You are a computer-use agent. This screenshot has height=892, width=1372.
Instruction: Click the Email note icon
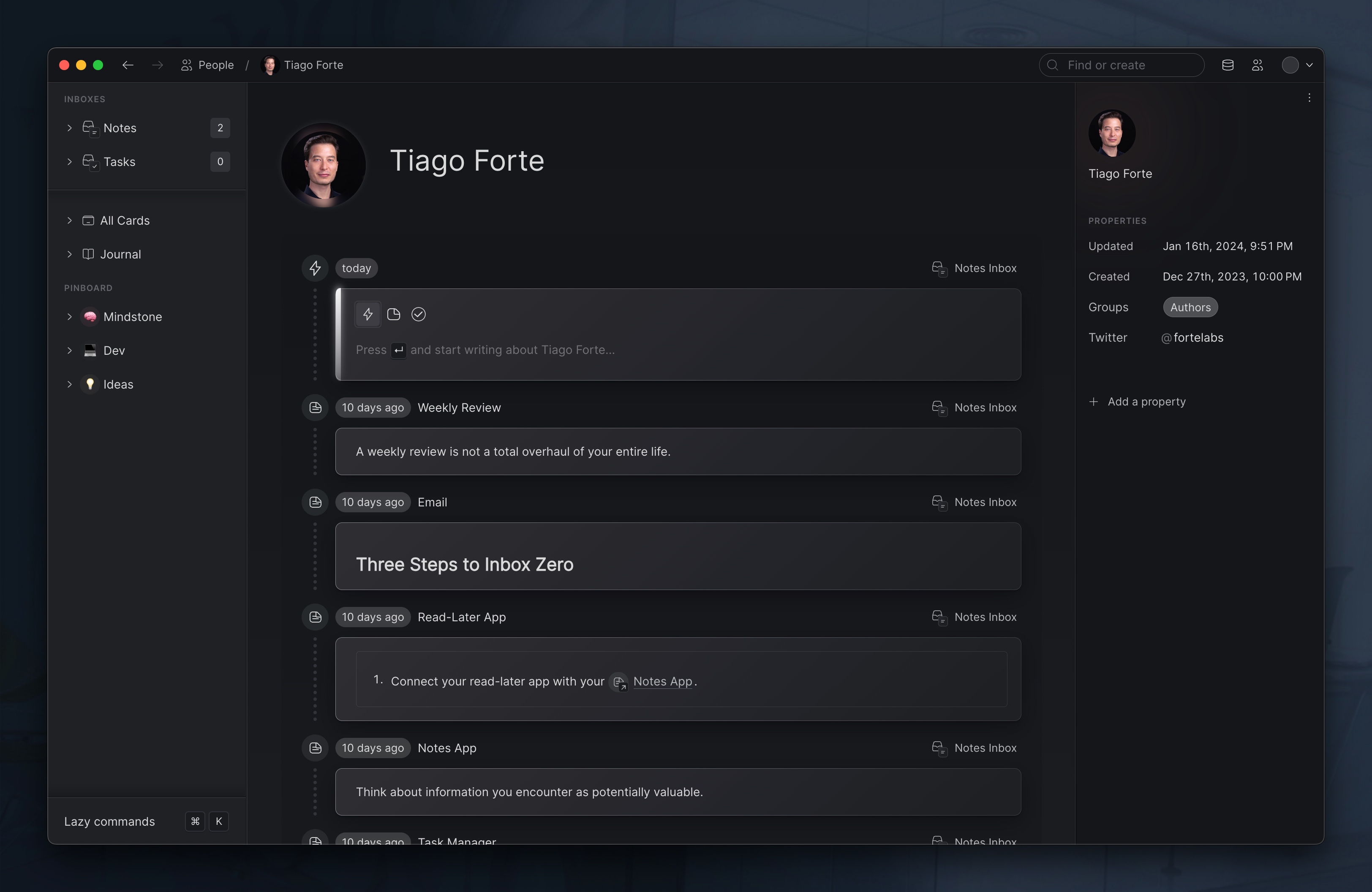[315, 503]
